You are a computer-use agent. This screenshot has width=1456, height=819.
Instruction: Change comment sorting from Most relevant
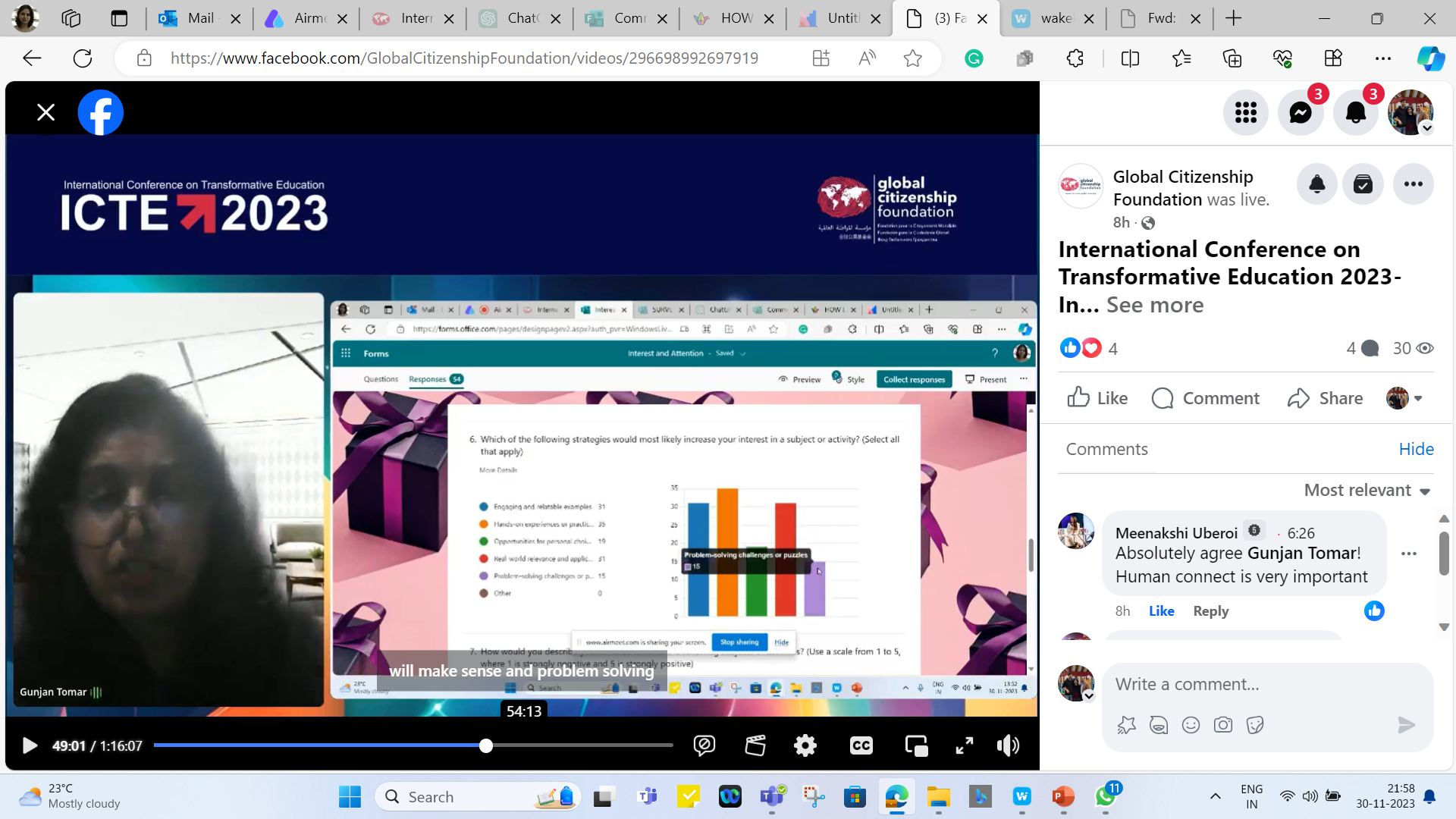coord(1367,490)
